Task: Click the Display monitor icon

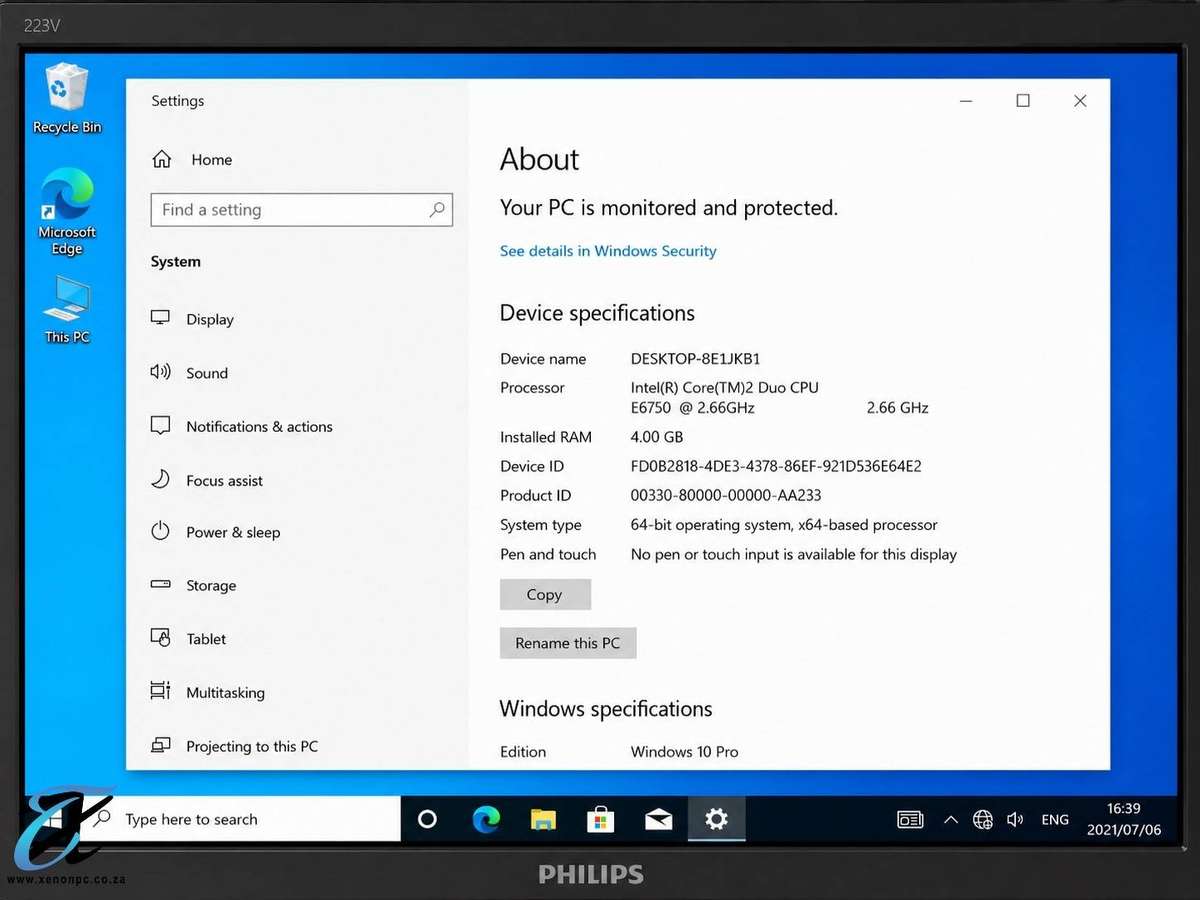Action: pos(160,318)
